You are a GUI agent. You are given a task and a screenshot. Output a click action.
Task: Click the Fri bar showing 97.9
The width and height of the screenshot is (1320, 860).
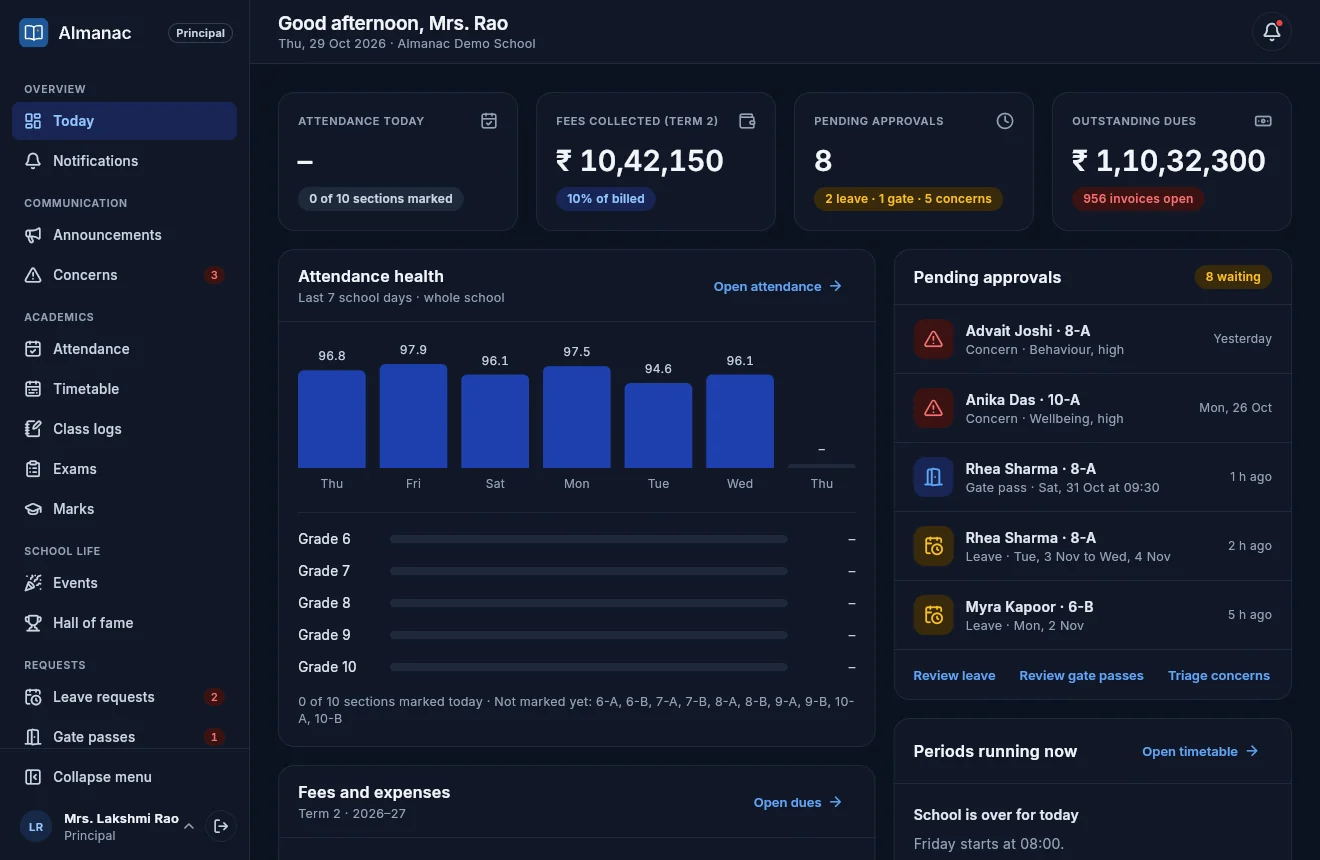(413, 416)
